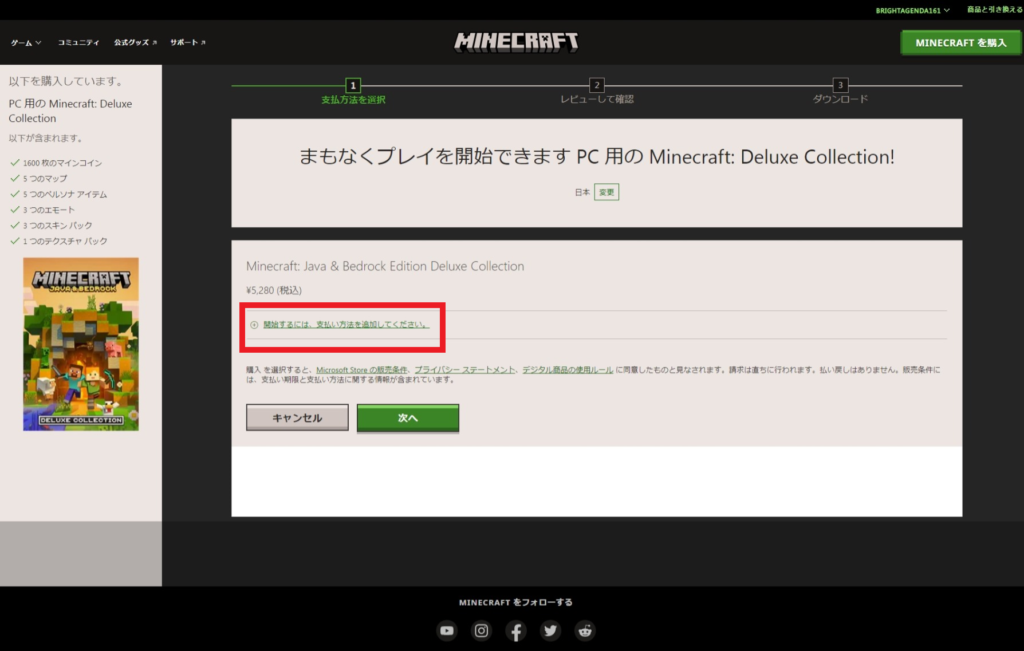Open the コミュニティ menu item

pos(78,42)
